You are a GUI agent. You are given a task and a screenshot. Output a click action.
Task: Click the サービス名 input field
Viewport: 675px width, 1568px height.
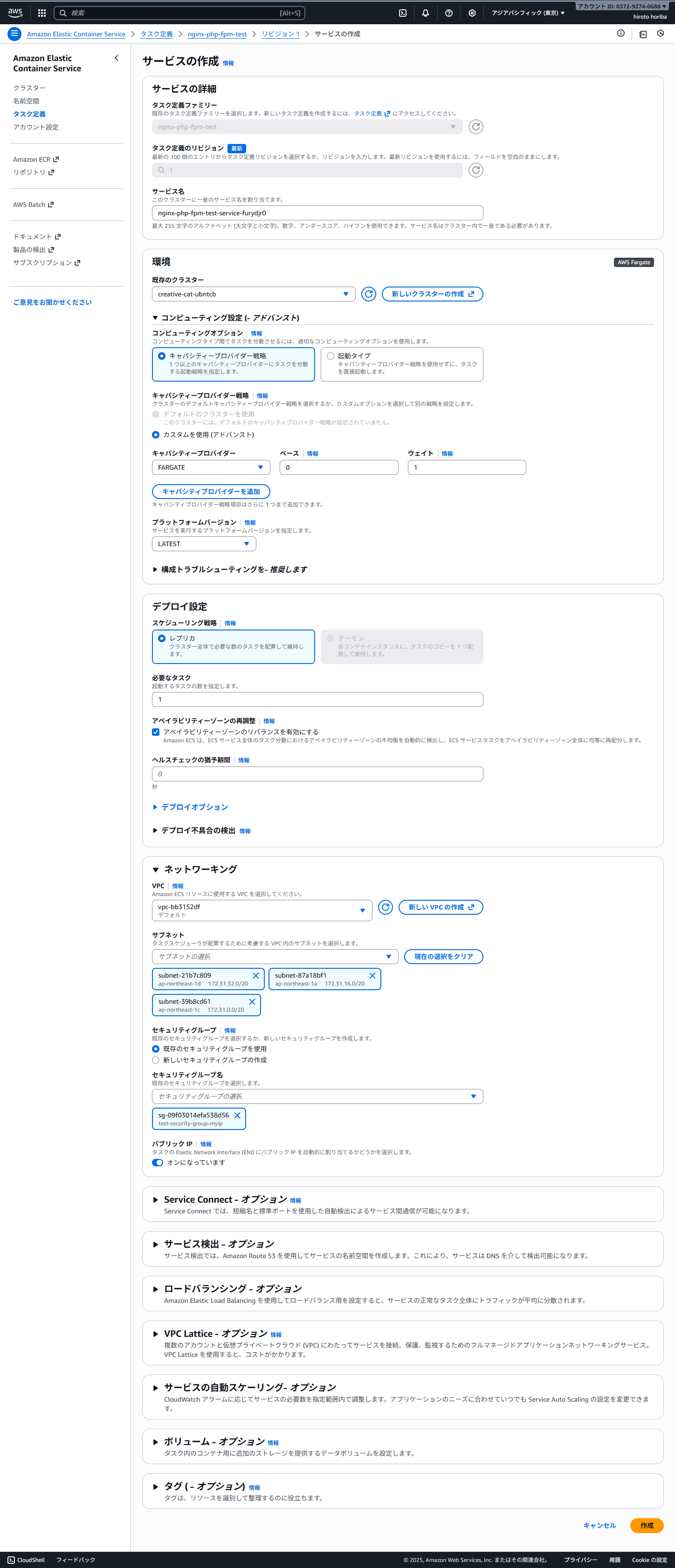[x=317, y=213]
